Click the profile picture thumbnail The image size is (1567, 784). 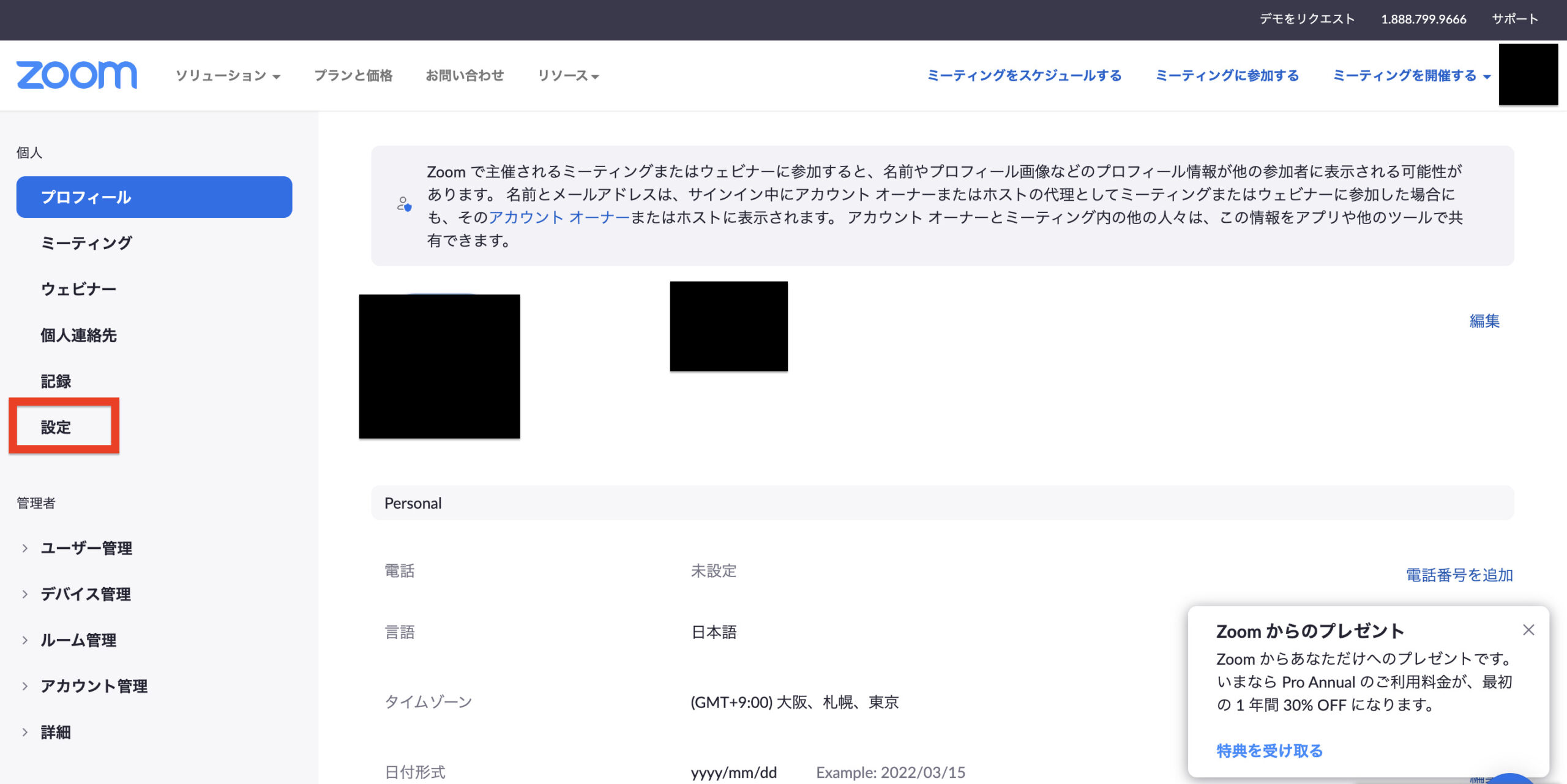(x=439, y=366)
